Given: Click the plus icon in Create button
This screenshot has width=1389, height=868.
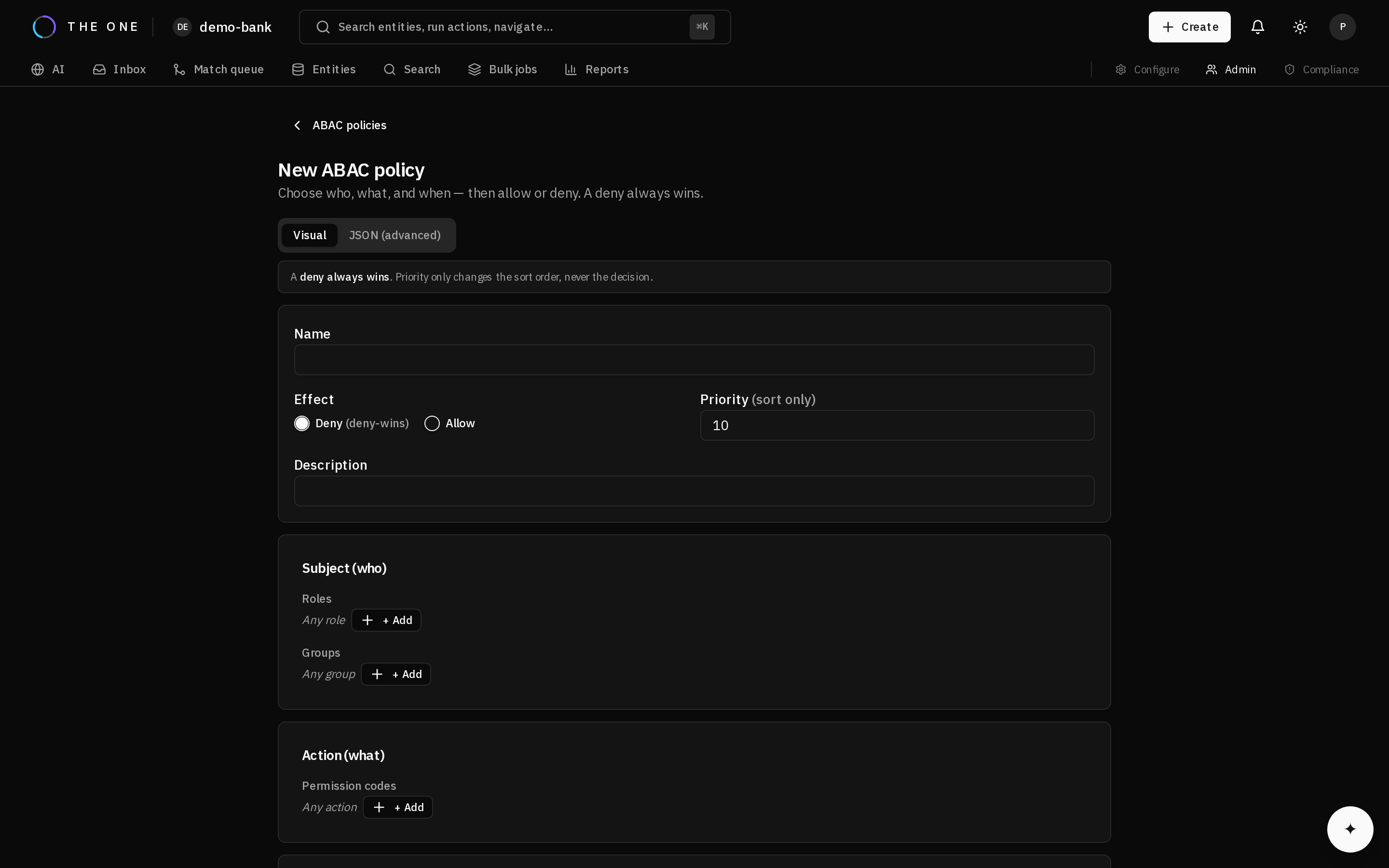Looking at the screenshot, I should [x=1168, y=27].
